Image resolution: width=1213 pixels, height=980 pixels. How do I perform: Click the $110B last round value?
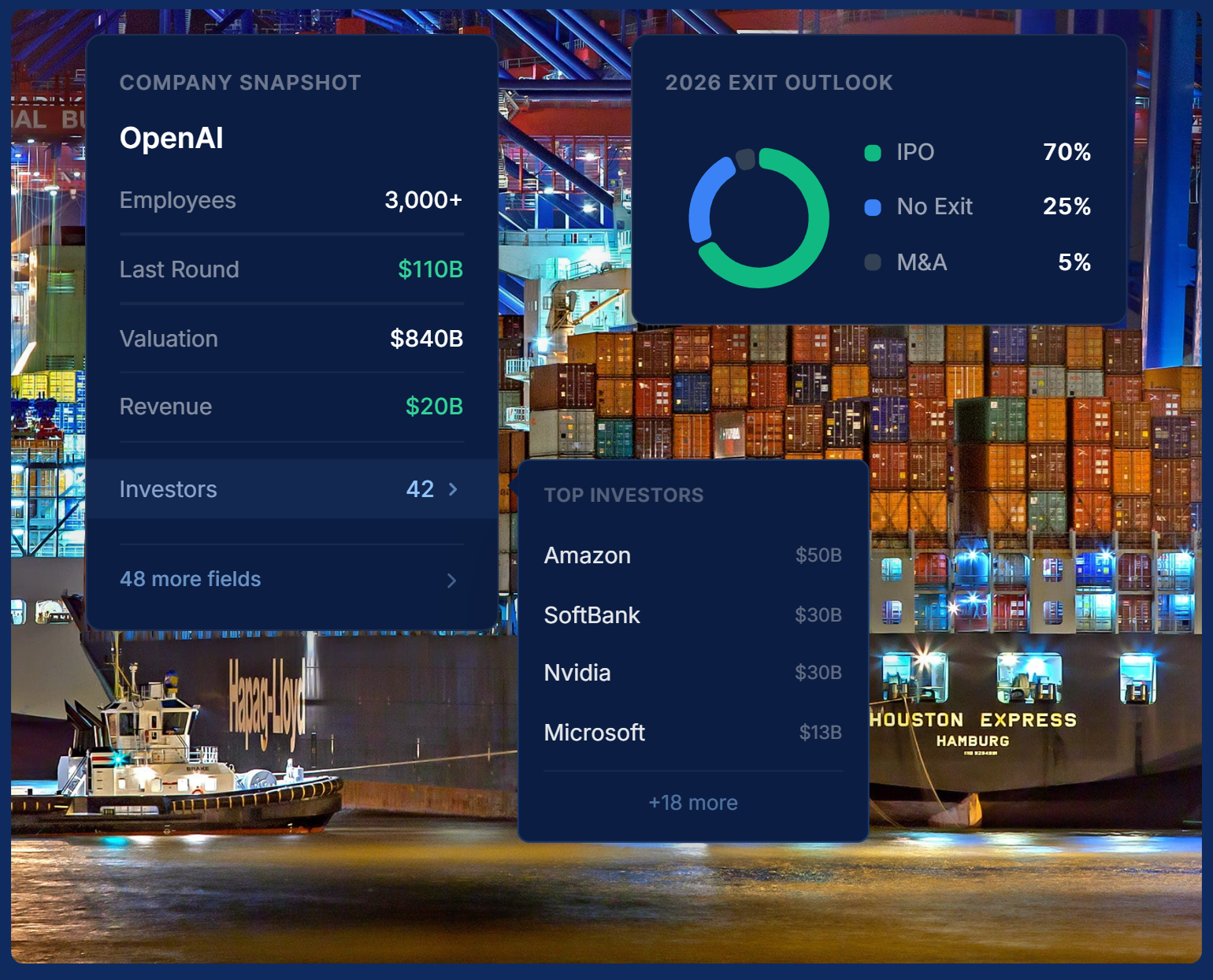click(x=430, y=269)
